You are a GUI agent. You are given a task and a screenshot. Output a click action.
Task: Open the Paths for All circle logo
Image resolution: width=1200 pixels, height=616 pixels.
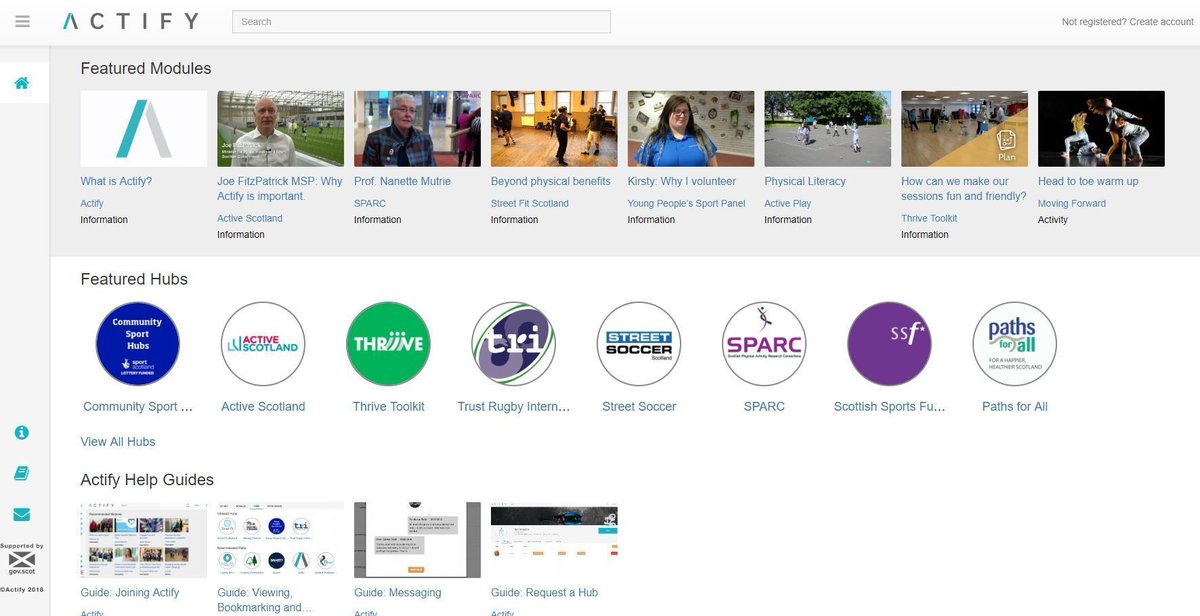1014,343
